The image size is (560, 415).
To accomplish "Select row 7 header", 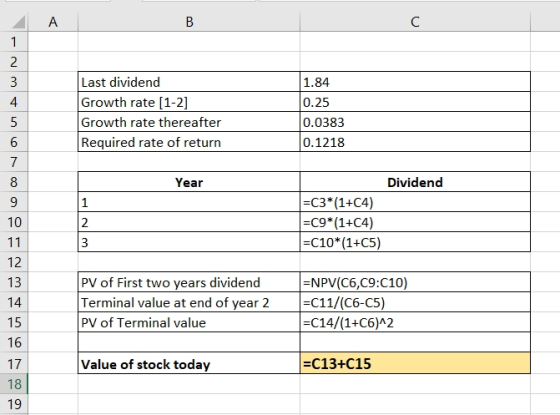I will (x=14, y=162).
